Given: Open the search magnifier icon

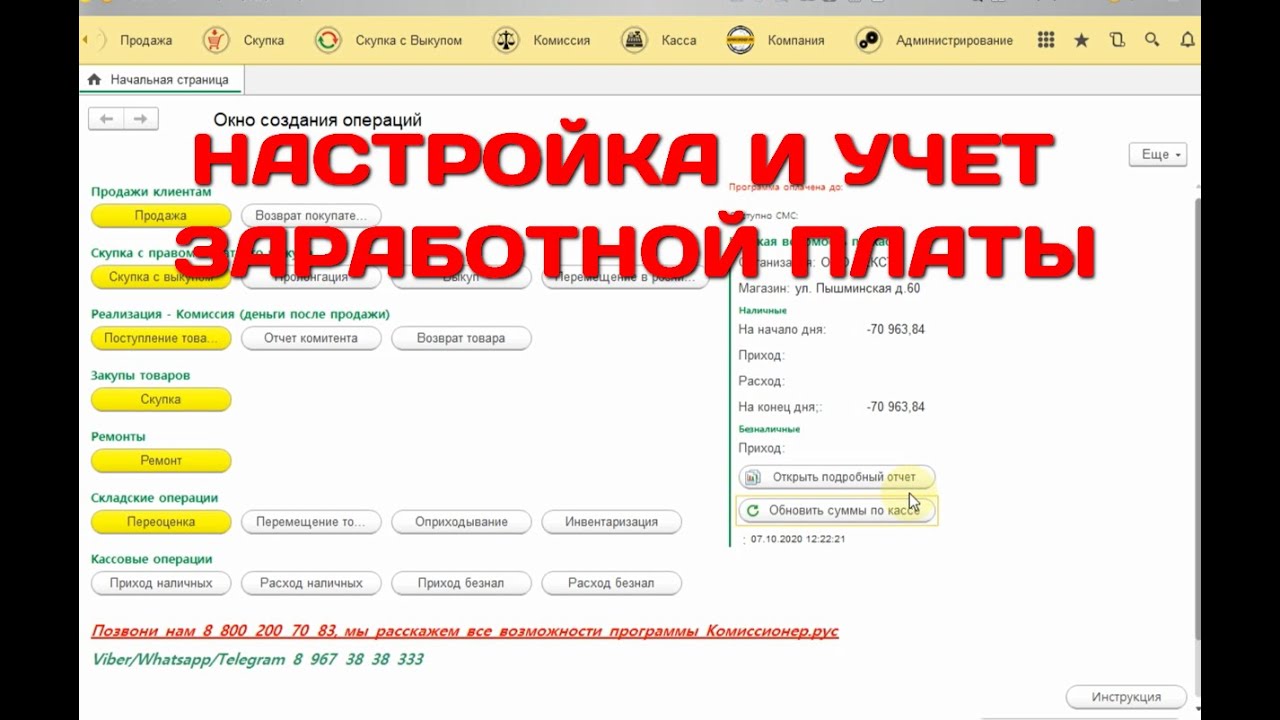Looking at the screenshot, I should 1152,41.
